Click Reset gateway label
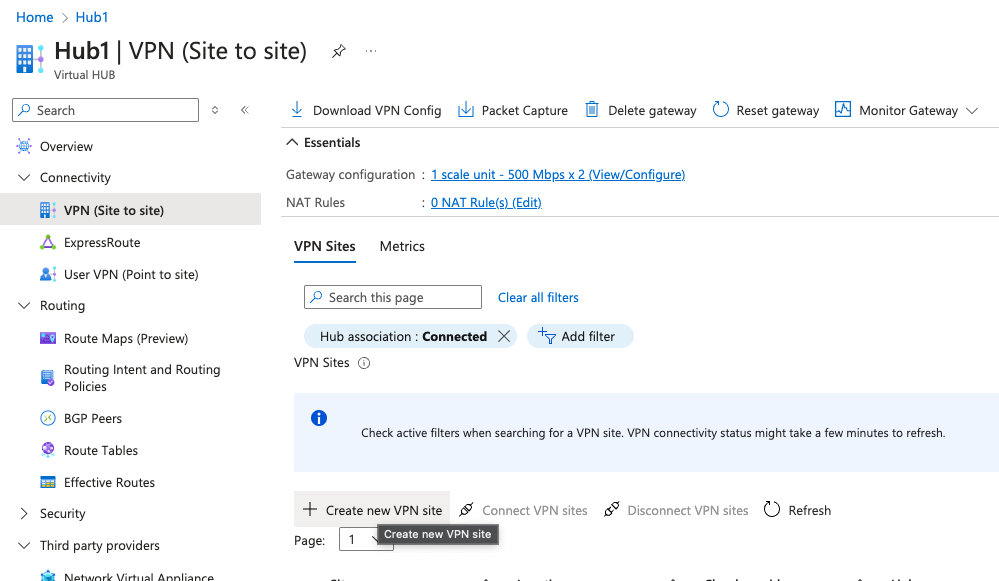 [778, 111]
